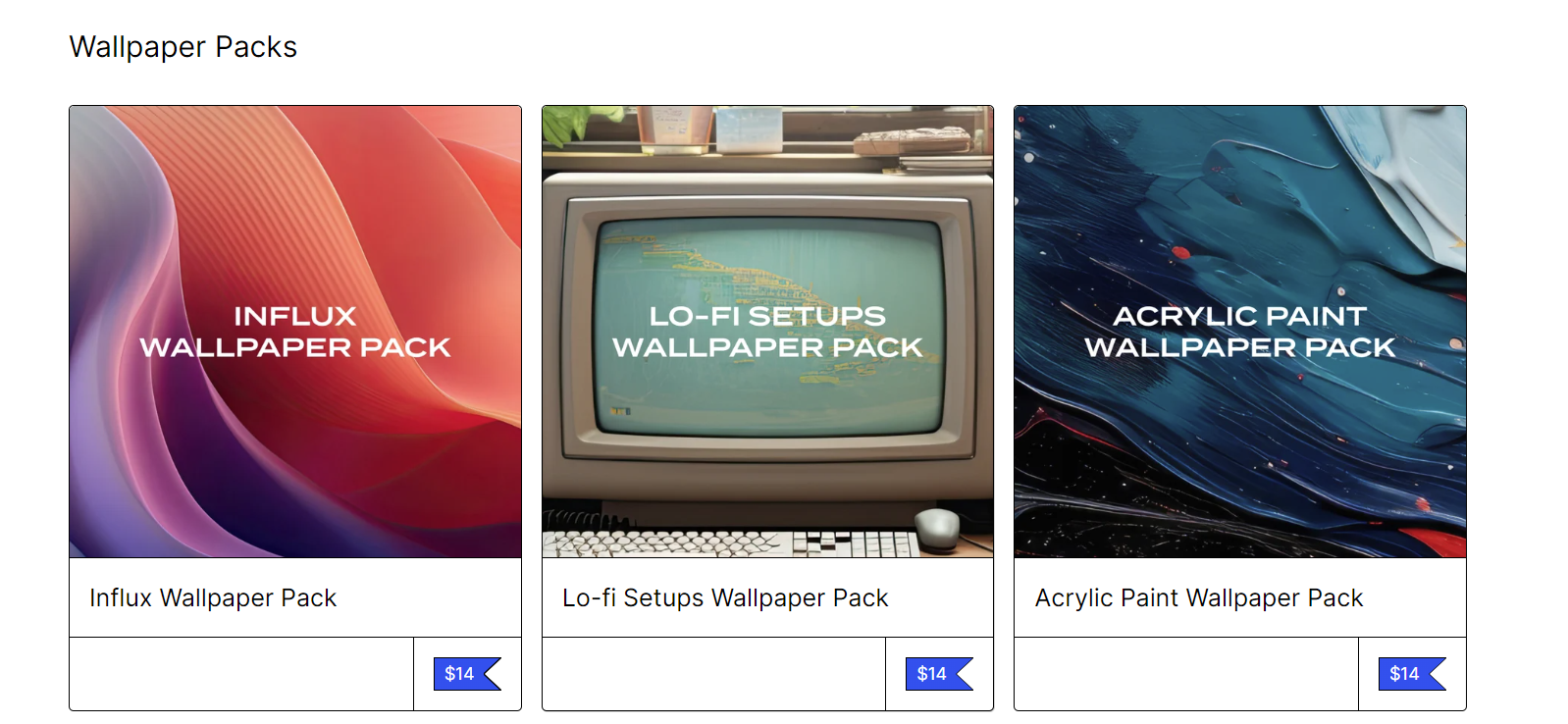Tap the $14 price badge for Acrylic Paint

(1412, 674)
